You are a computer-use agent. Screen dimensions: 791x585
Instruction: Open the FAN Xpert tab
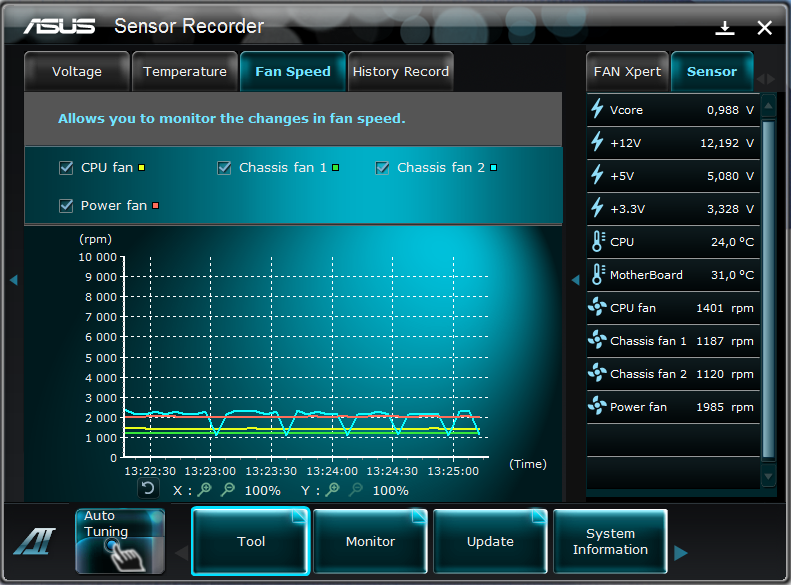point(627,72)
